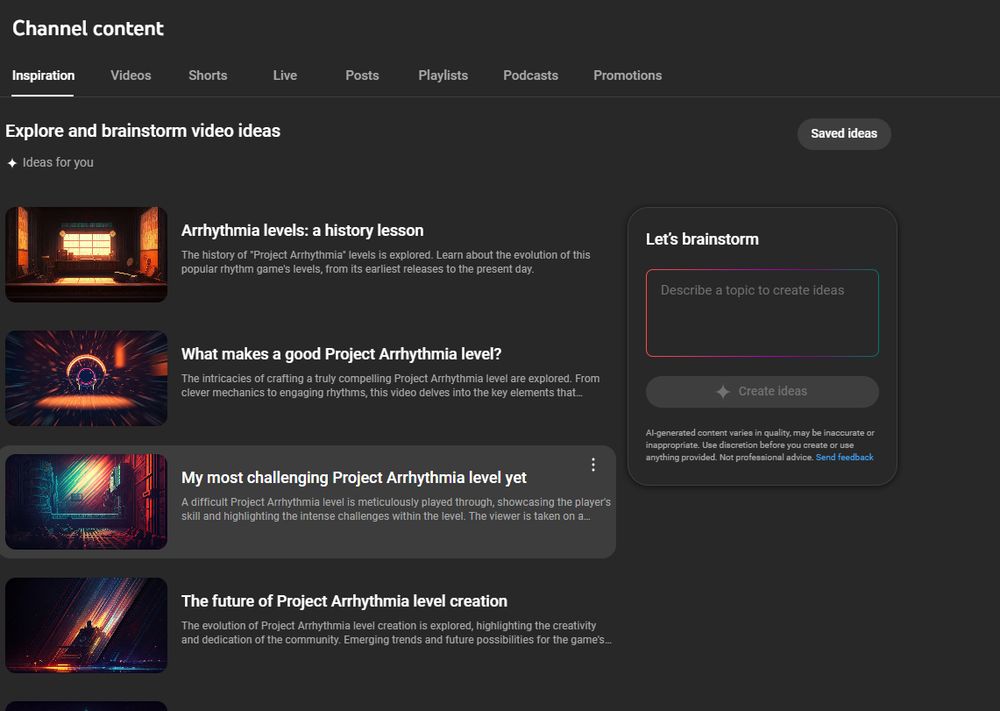Open thumbnail for My most challenging level
The image size is (1000, 711).
pyautogui.click(x=86, y=501)
